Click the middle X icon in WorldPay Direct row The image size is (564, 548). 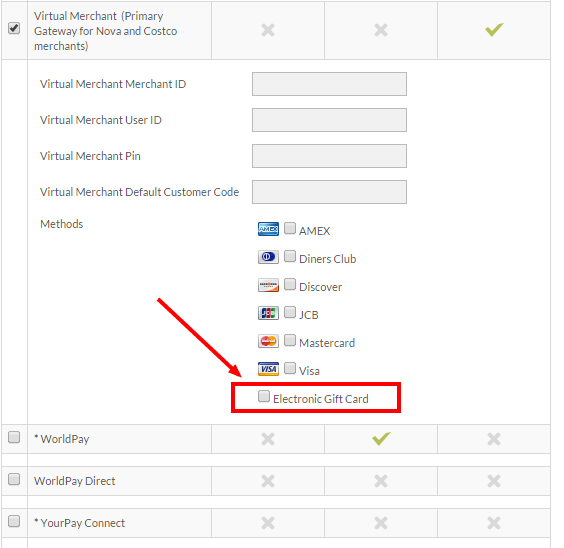(x=381, y=481)
